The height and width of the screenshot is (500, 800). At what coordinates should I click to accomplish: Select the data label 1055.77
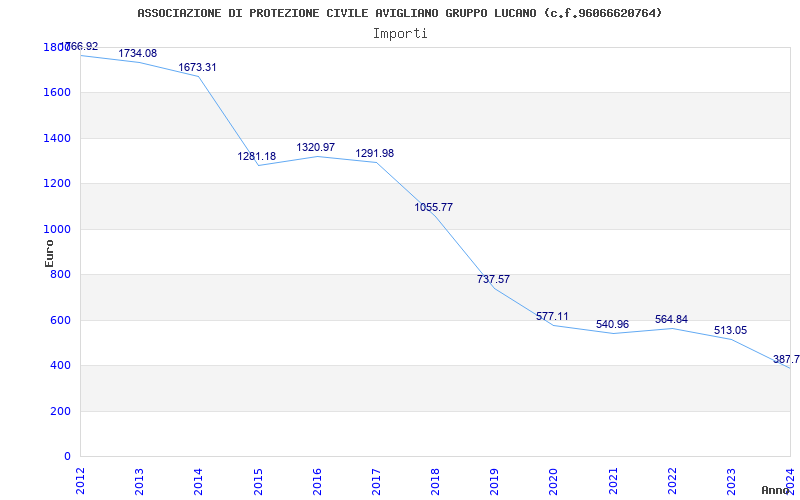[433, 208]
